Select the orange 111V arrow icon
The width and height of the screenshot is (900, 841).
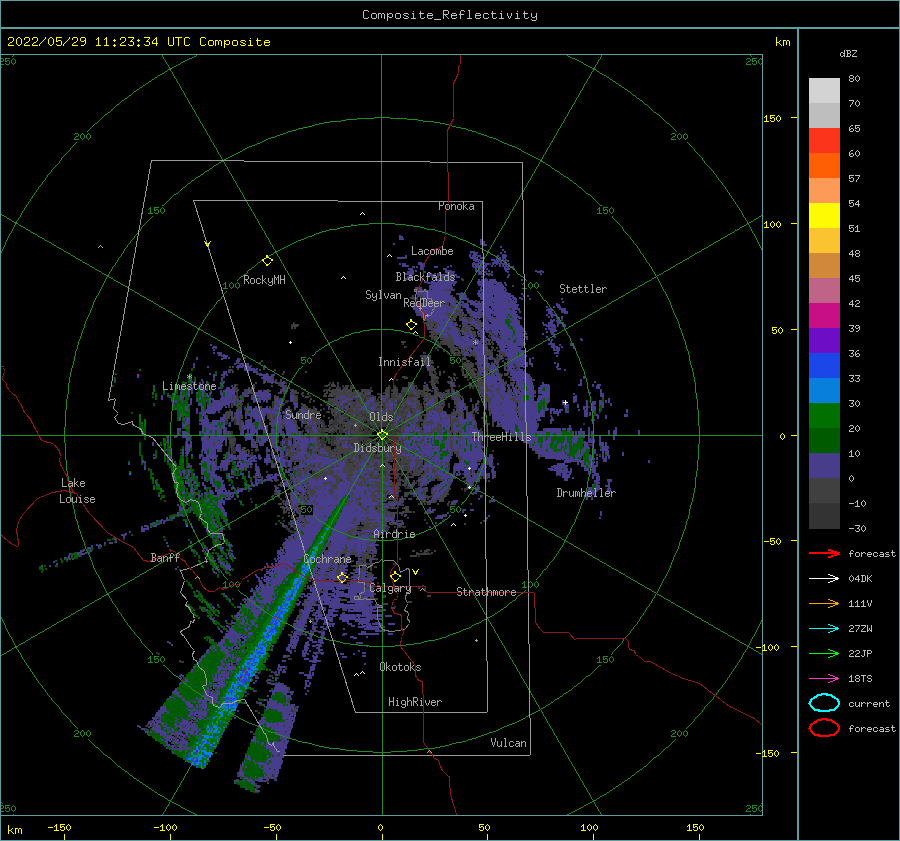click(x=824, y=603)
